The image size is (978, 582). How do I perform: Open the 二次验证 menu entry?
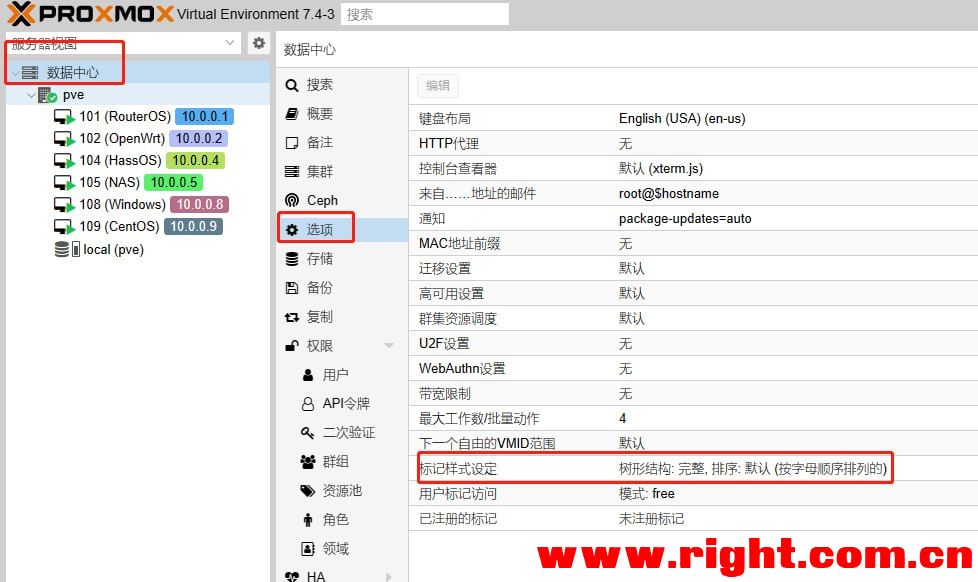(x=347, y=433)
